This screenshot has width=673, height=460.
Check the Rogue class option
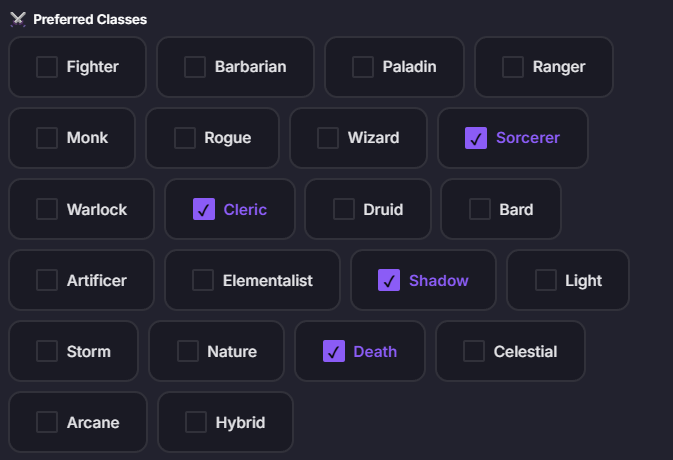(185, 138)
